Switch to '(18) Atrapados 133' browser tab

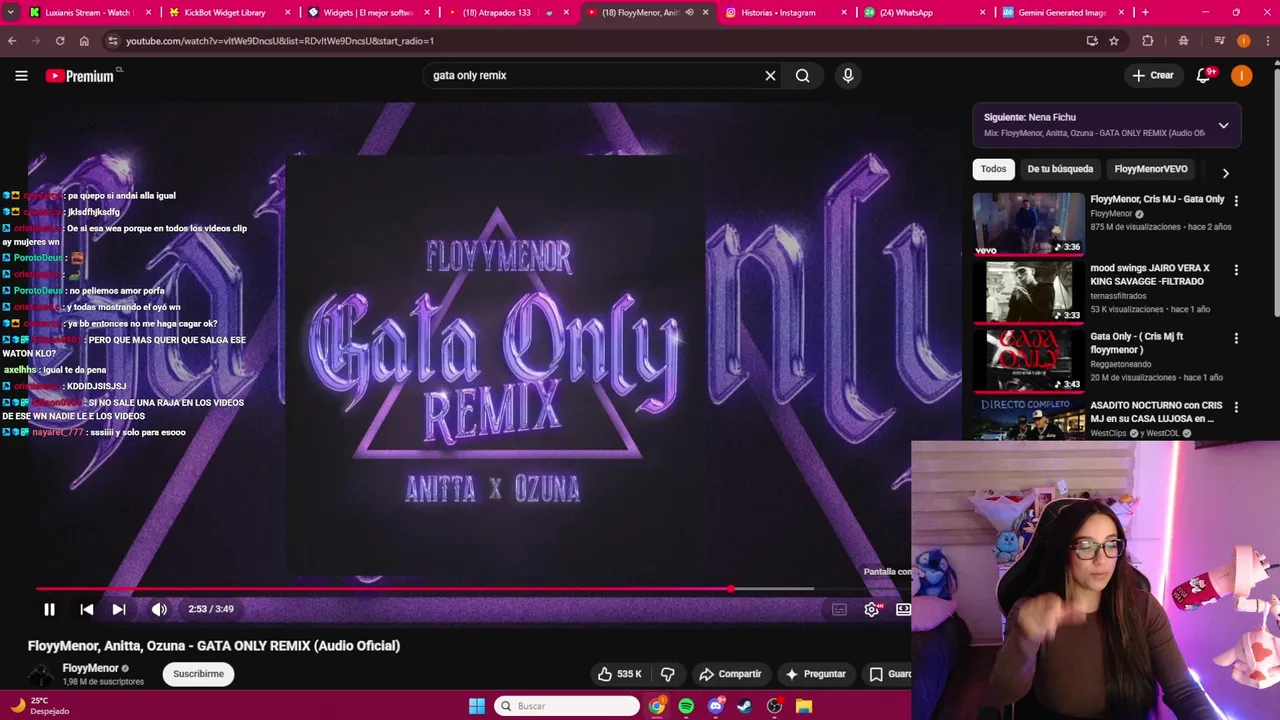[505, 12]
